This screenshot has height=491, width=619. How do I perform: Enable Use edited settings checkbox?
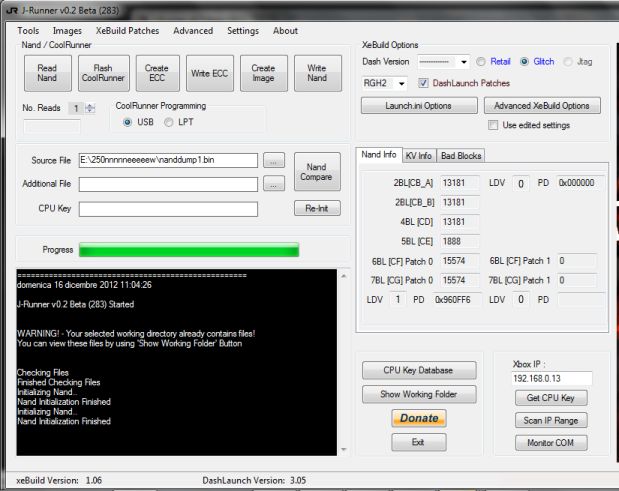(x=493, y=125)
